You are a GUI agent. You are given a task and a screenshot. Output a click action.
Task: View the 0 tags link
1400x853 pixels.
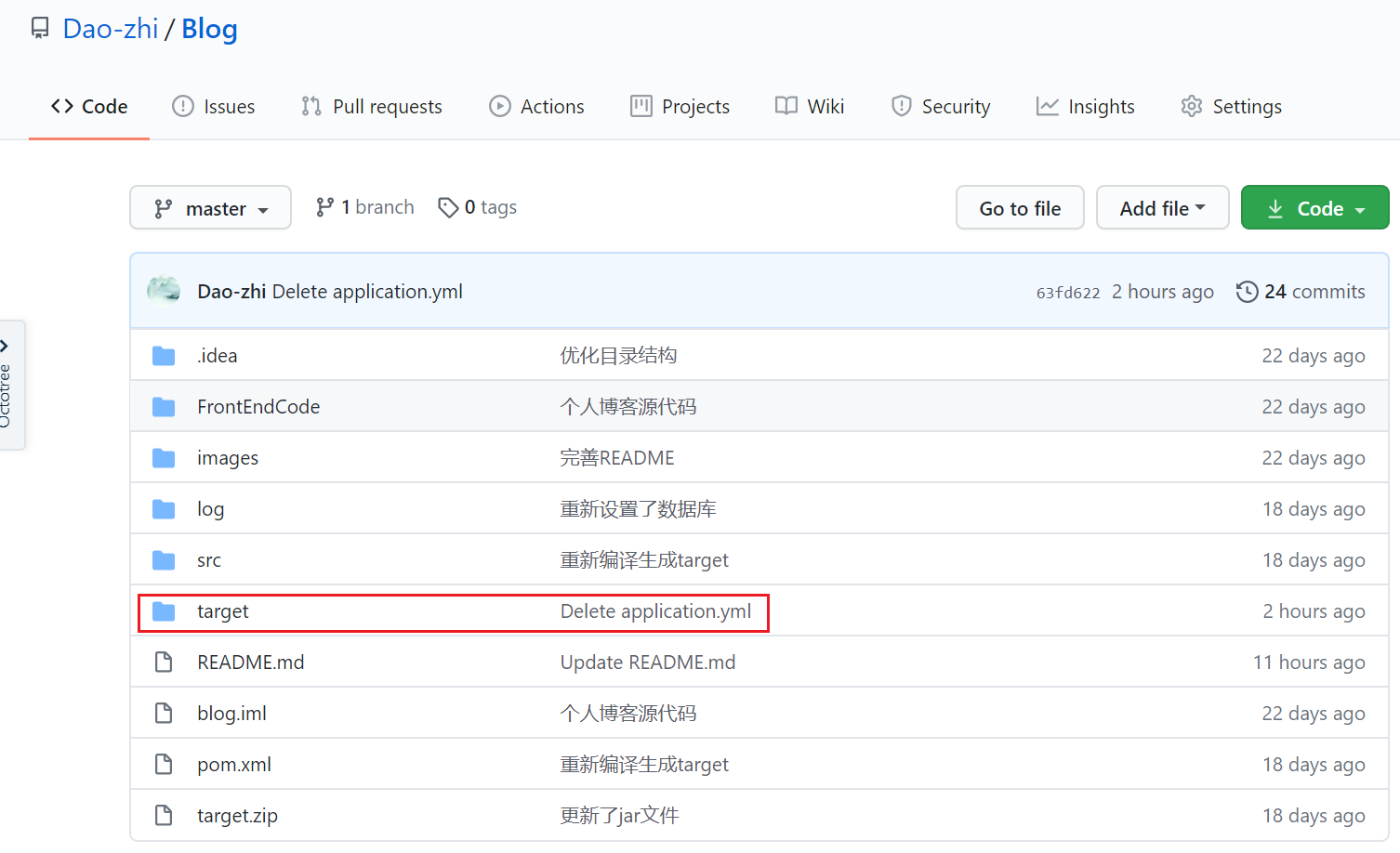point(478,207)
